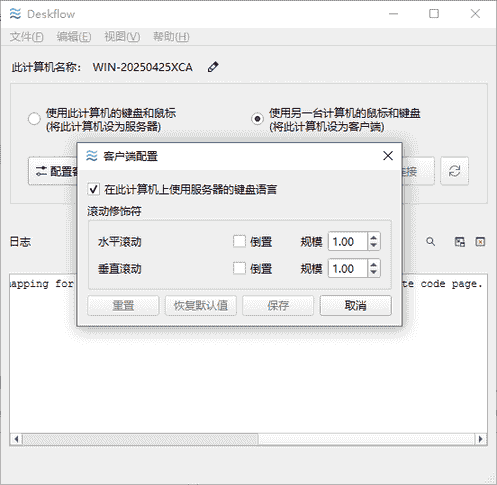497x485 pixels.
Task: Open the 编辑(E) menu
Action: 74,36
